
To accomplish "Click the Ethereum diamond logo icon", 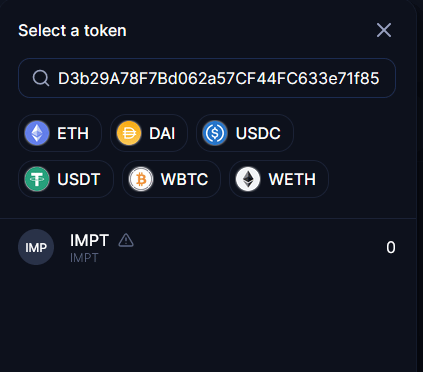I will coord(37,133).
